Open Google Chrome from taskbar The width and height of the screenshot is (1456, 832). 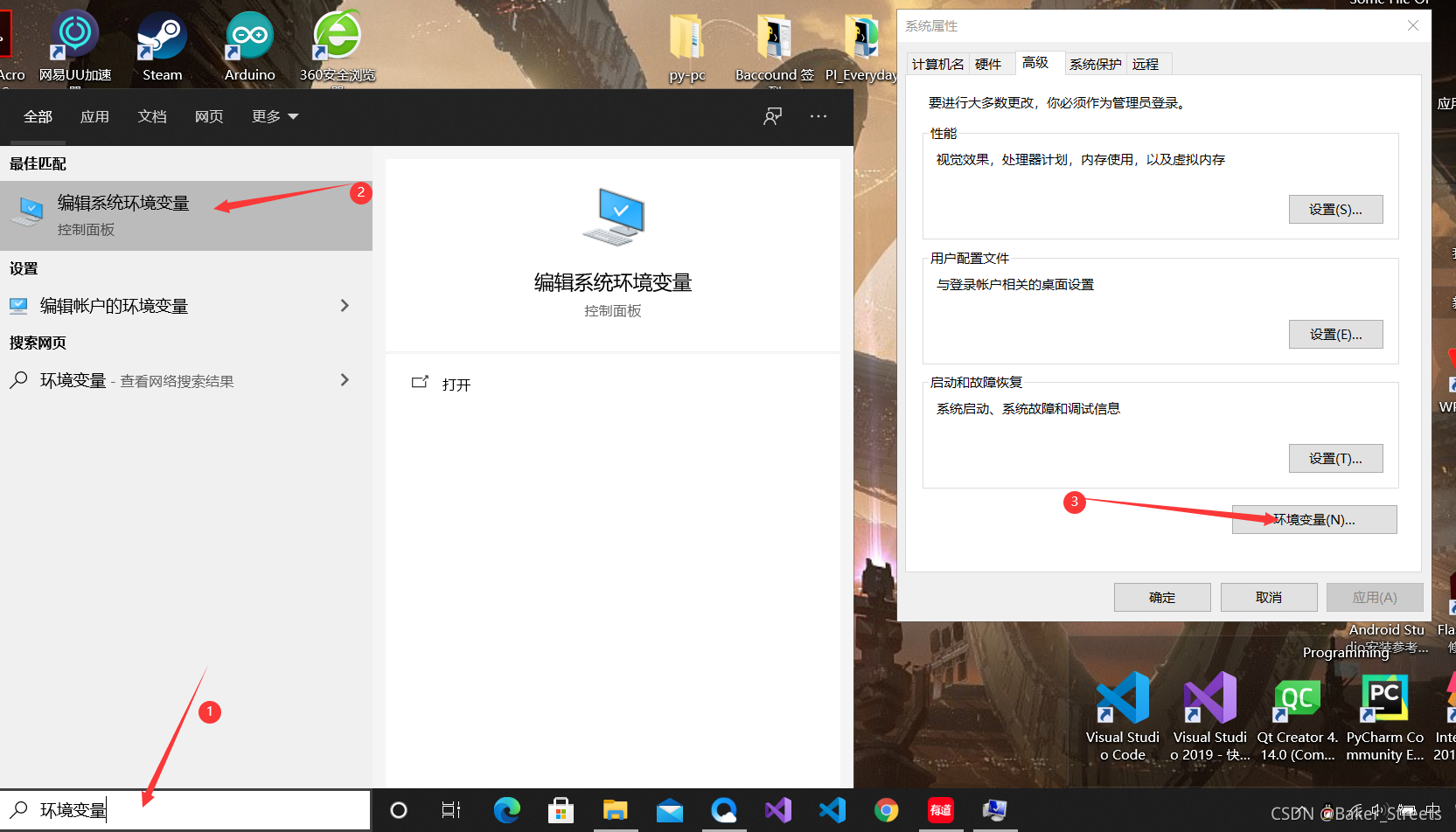click(x=887, y=810)
